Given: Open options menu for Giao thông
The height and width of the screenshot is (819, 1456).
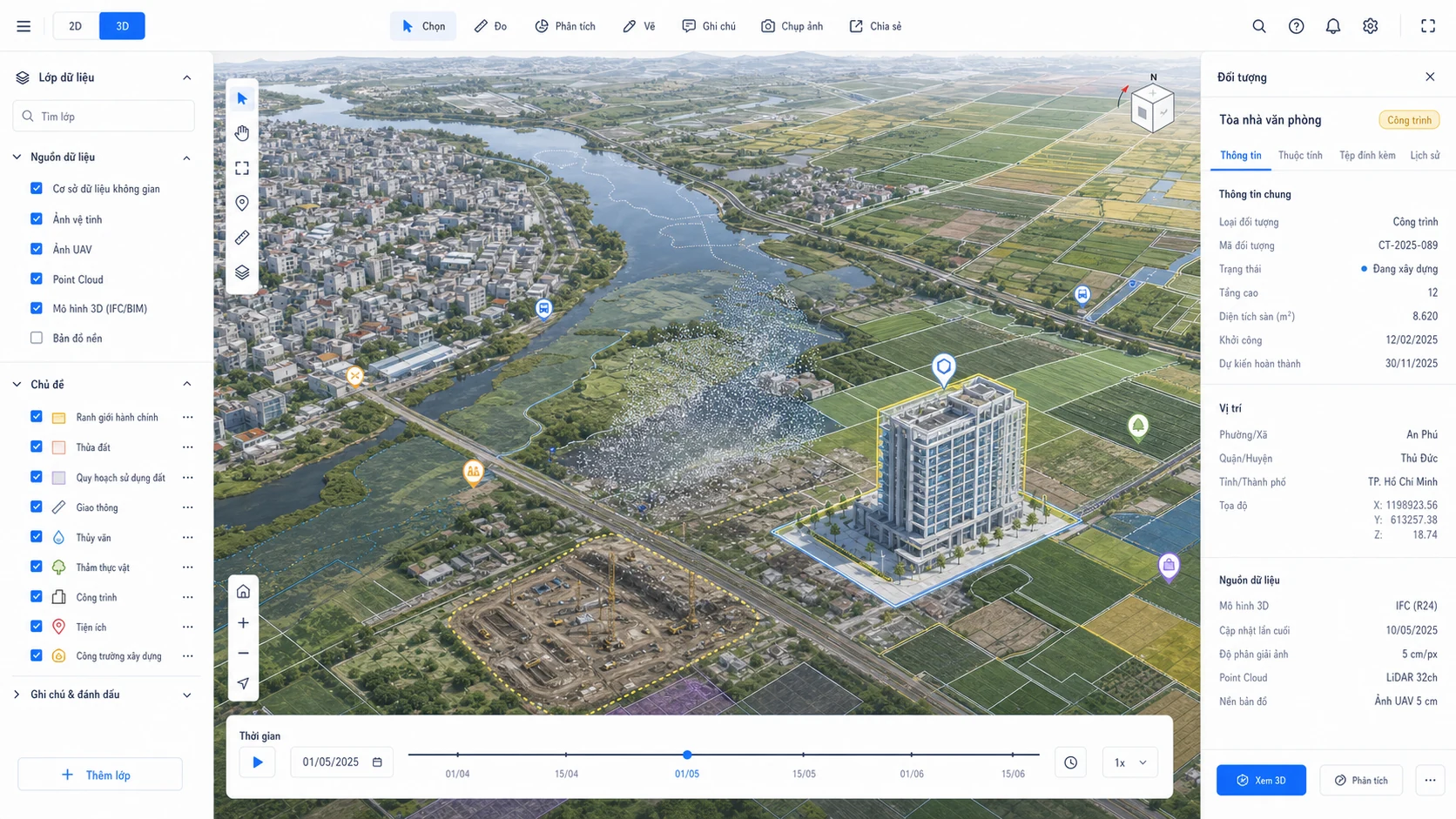Looking at the screenshot, I should pos(188,507).
